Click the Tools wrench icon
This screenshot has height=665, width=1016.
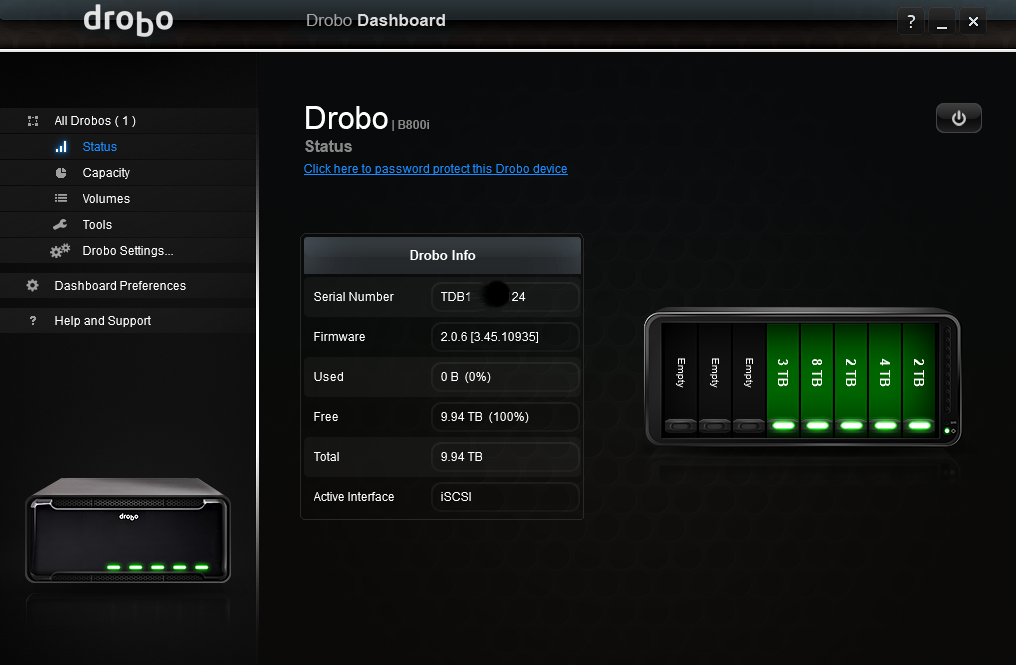point(60,224)
